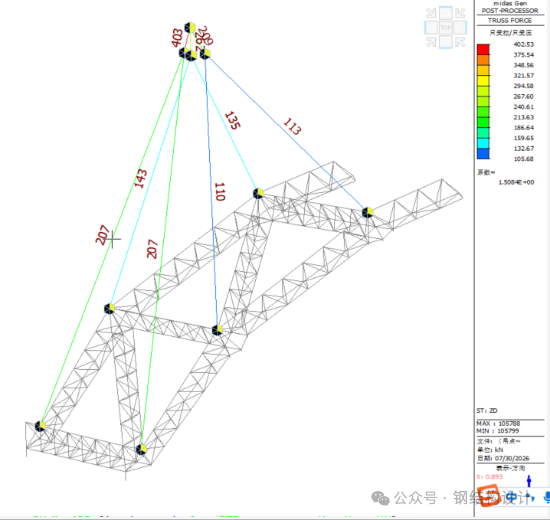Click the lower-left diagonal arrow of view navigator

(x=431, y=42)
